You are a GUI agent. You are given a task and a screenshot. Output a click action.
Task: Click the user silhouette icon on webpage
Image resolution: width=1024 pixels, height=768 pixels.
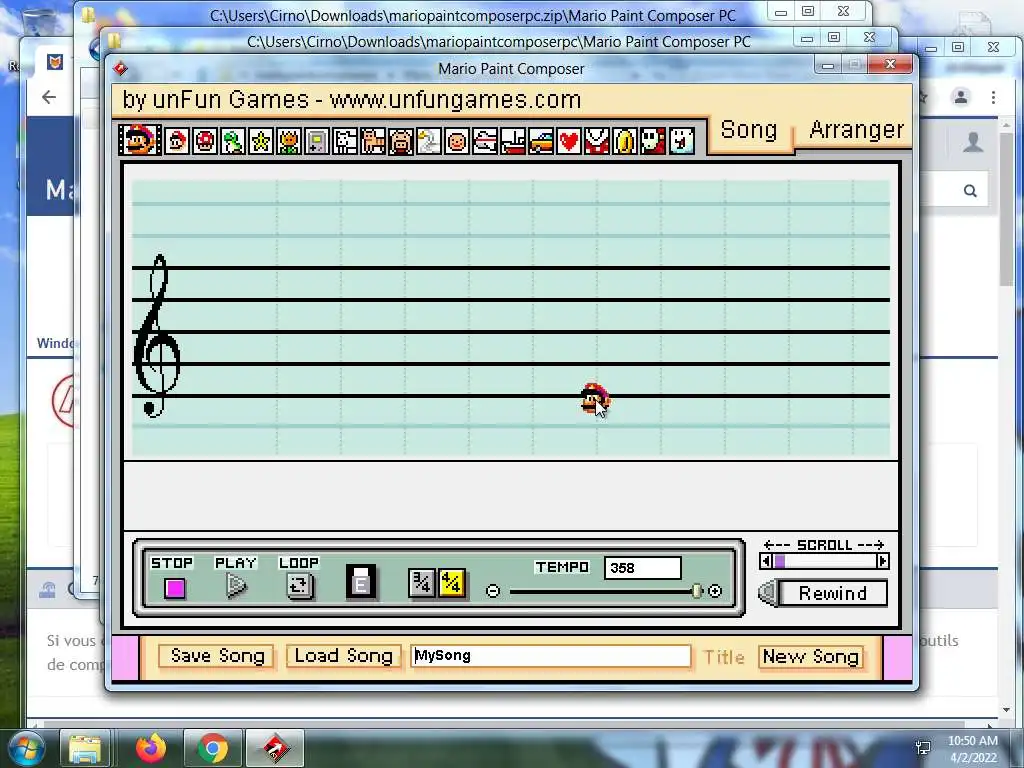pos(973,142)
